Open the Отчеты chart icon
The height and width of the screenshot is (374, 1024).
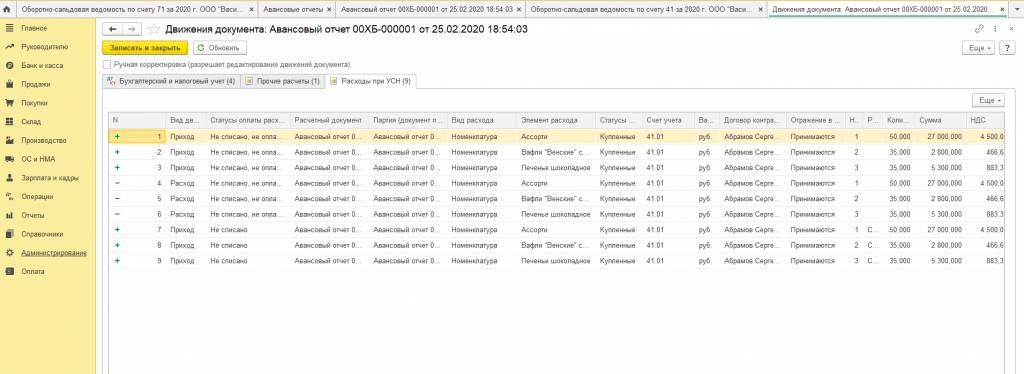pyautogui.click(x=9, y=215)
